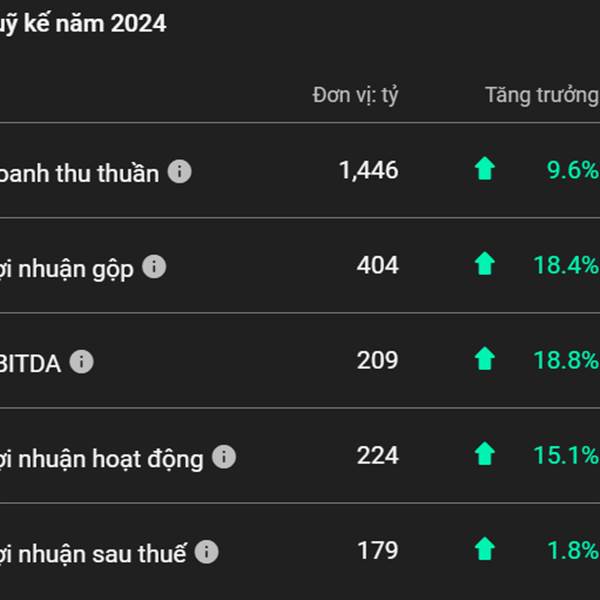Click the 18.8% growth percentage
The image size is (600, 600).
pos(567,360)
